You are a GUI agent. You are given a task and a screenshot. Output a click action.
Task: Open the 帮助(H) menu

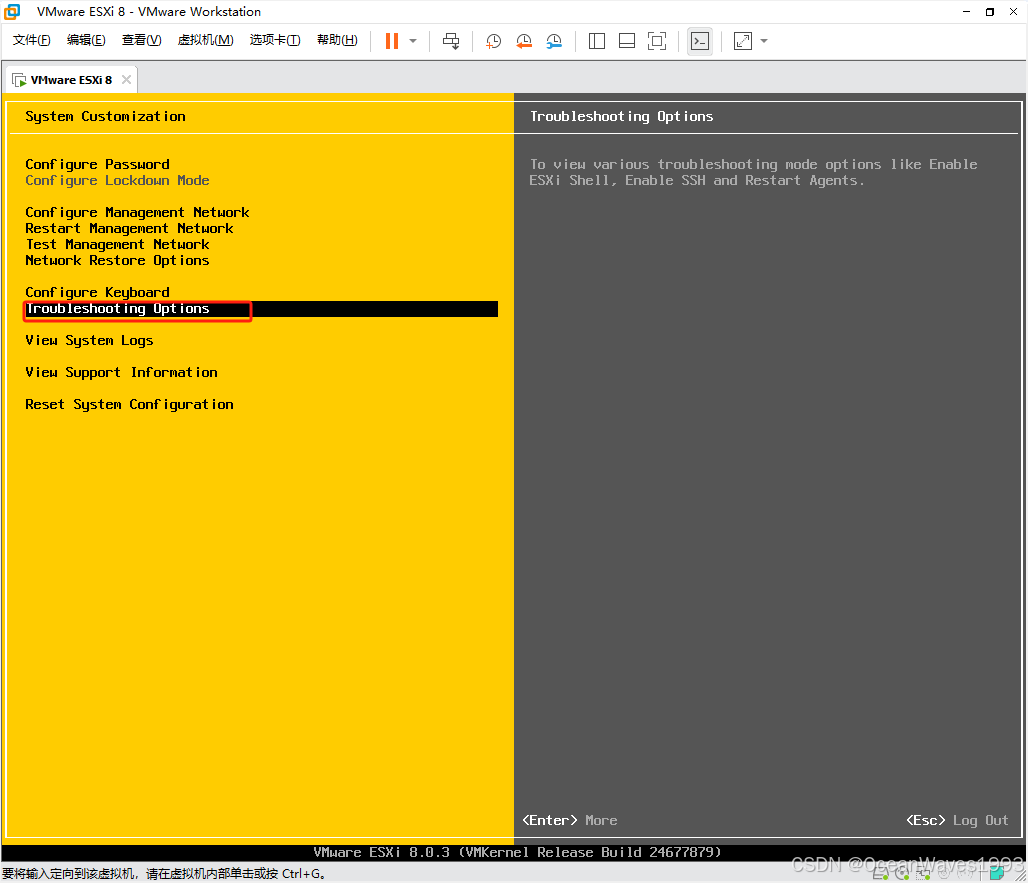point(337,40)
